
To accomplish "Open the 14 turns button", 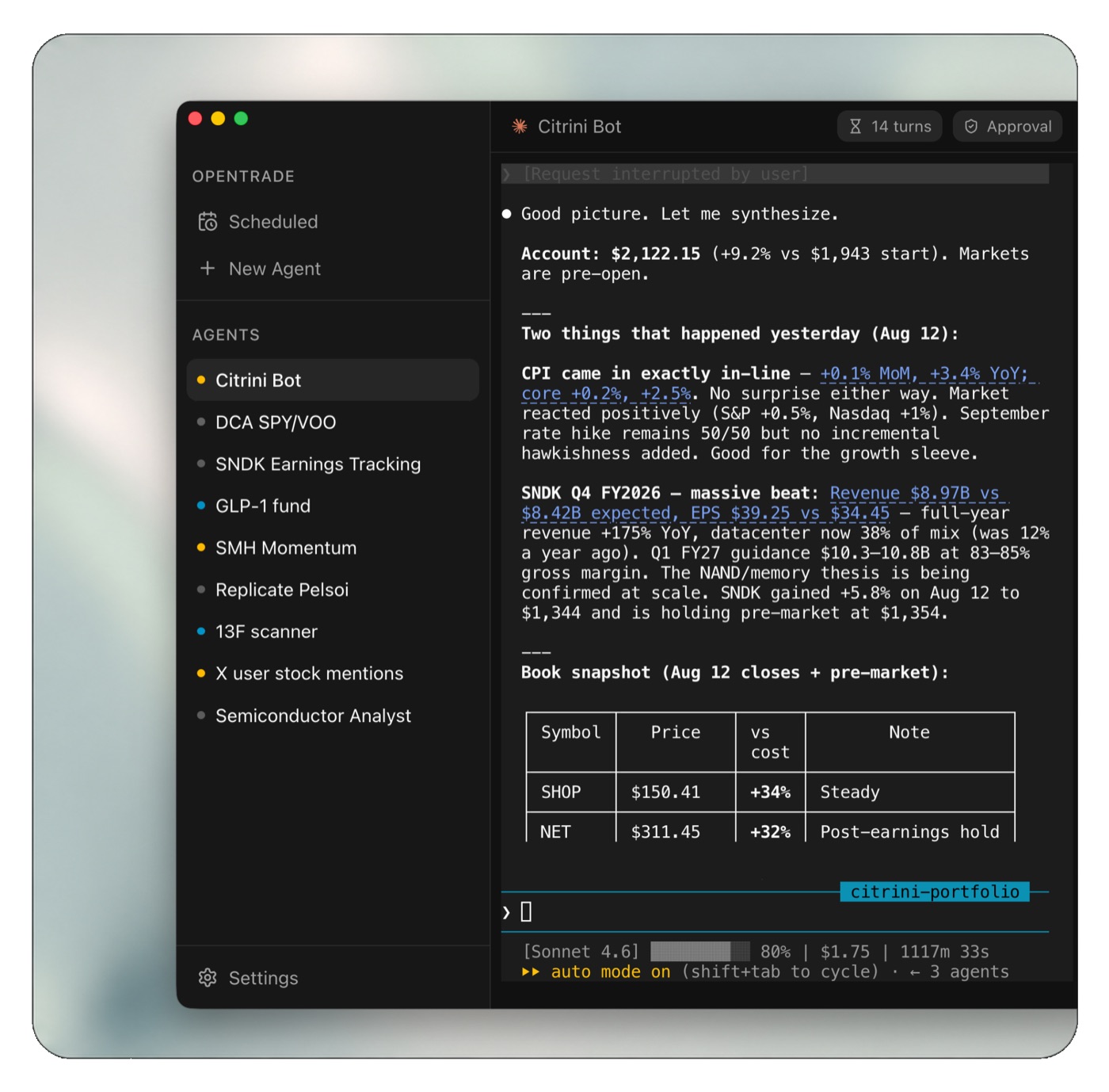I will point(890,127).
